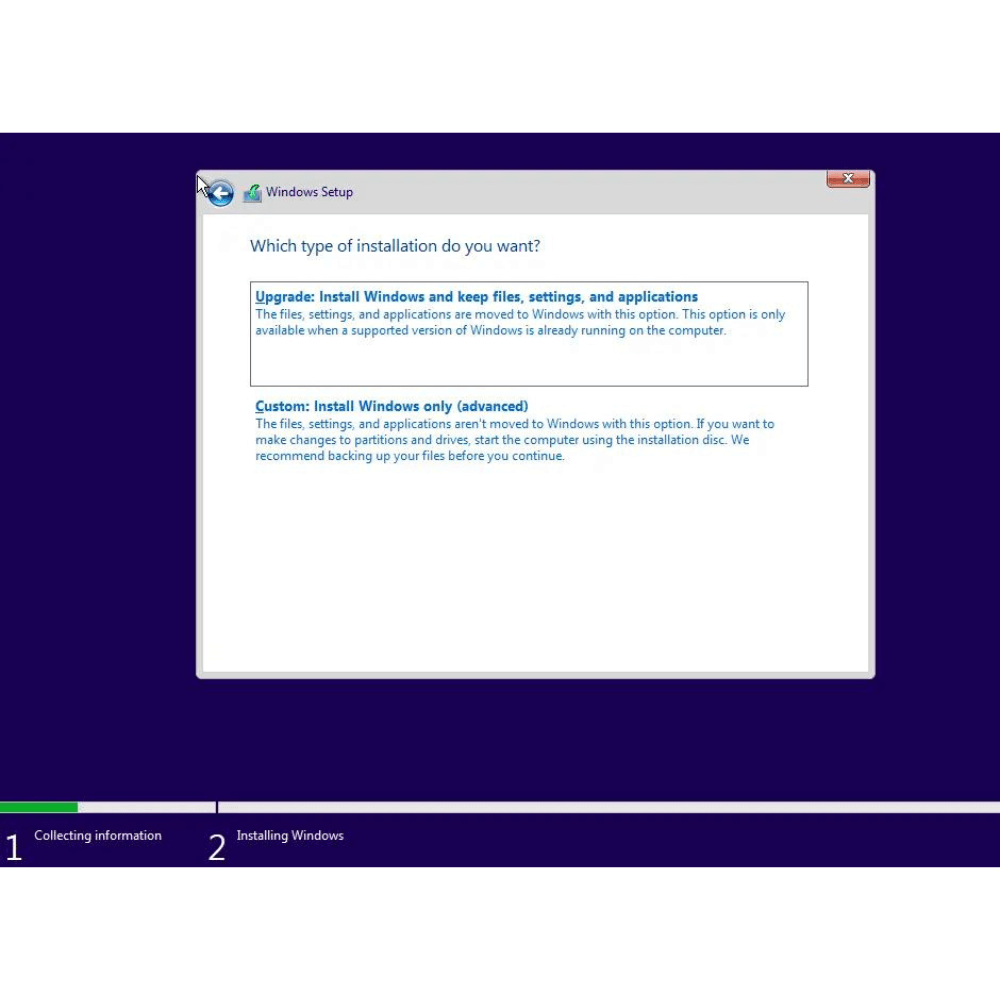
Task: Click the Custom option description paragraph
Action: [514, 440]
